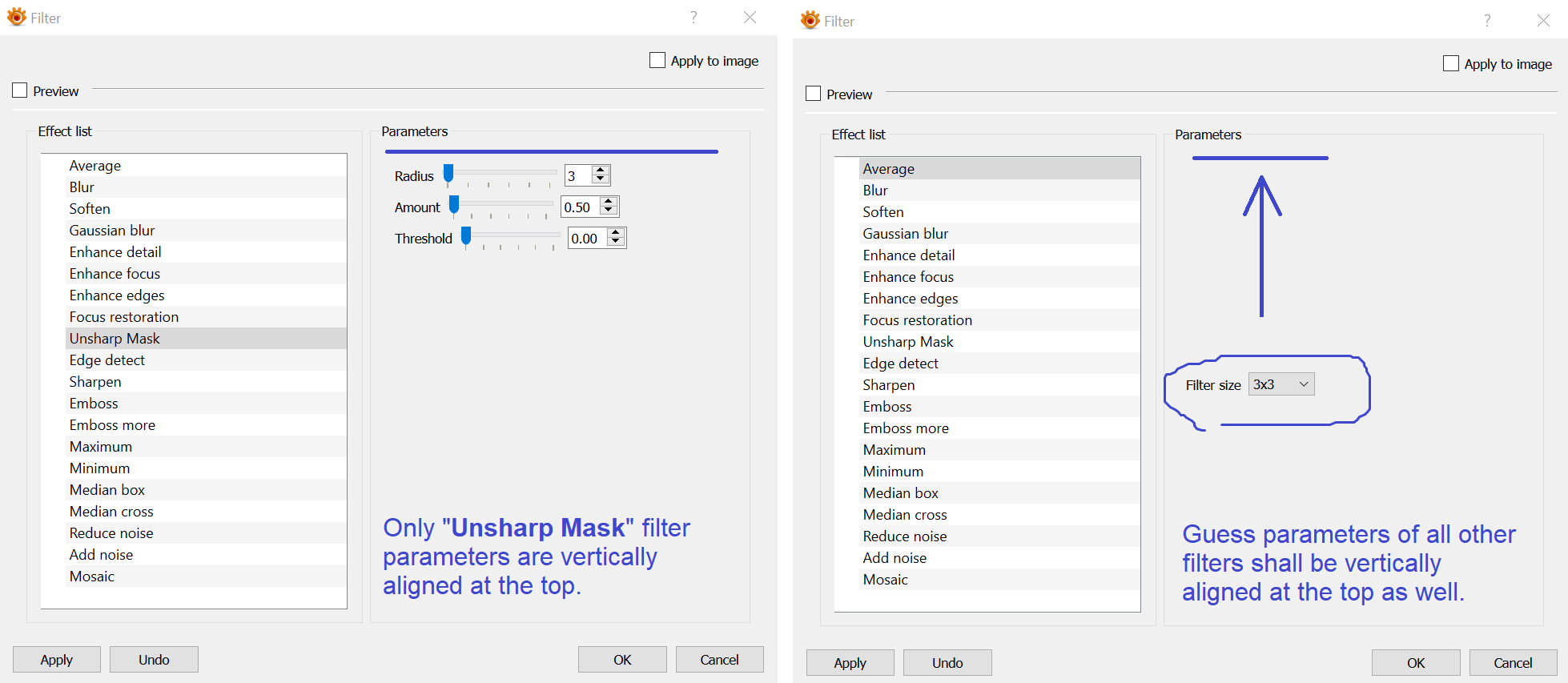Screen dimensions: 1568x683
Task: Enable Apply to image in Average filter dialog
Action: 1451,63
